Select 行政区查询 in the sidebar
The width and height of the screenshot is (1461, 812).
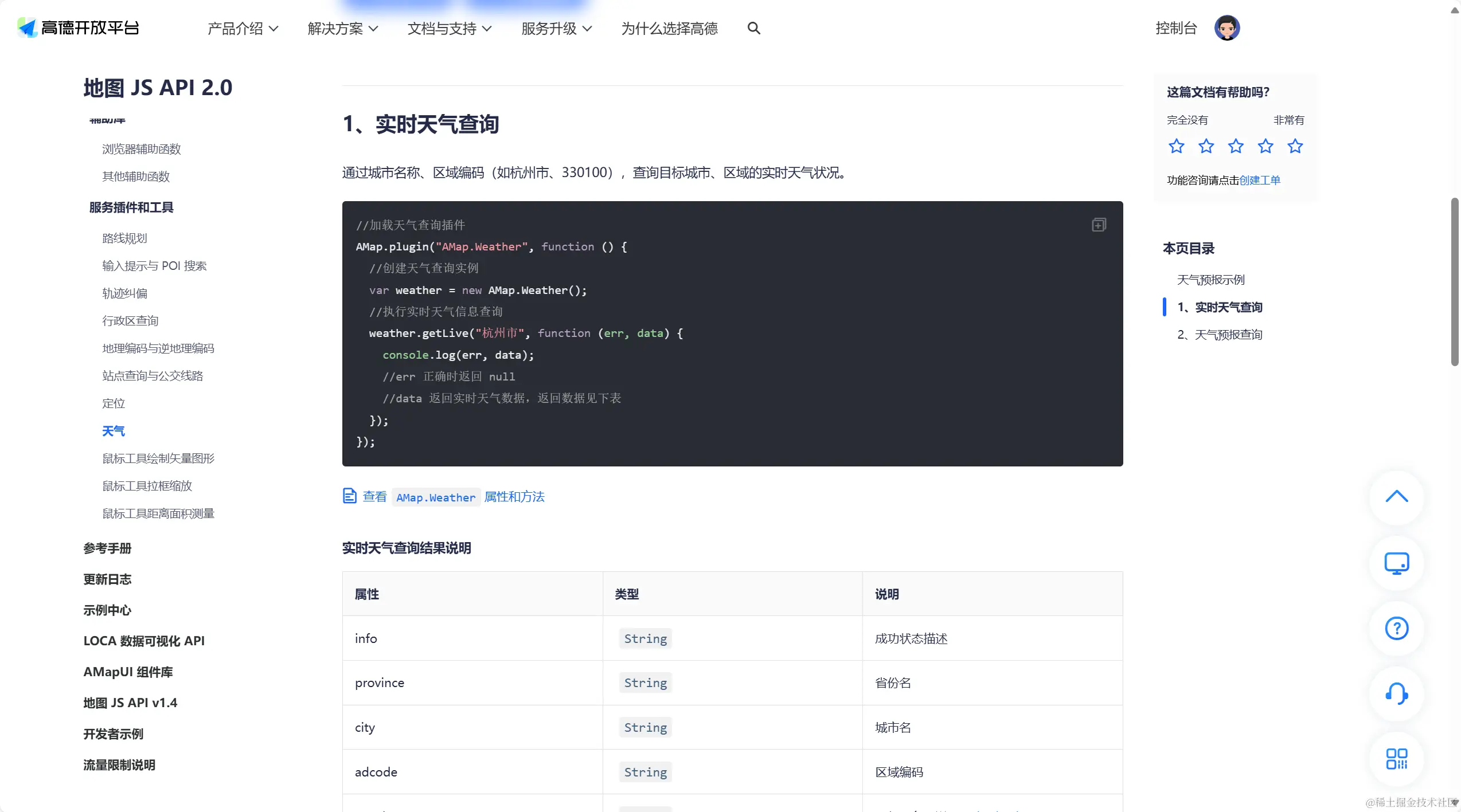[x=130, y=321]
